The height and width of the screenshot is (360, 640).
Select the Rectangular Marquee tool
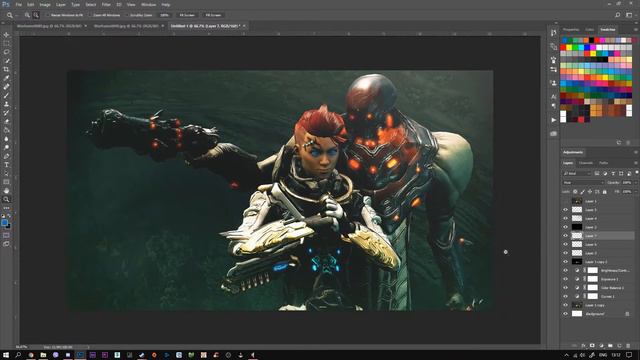point(6,44)
